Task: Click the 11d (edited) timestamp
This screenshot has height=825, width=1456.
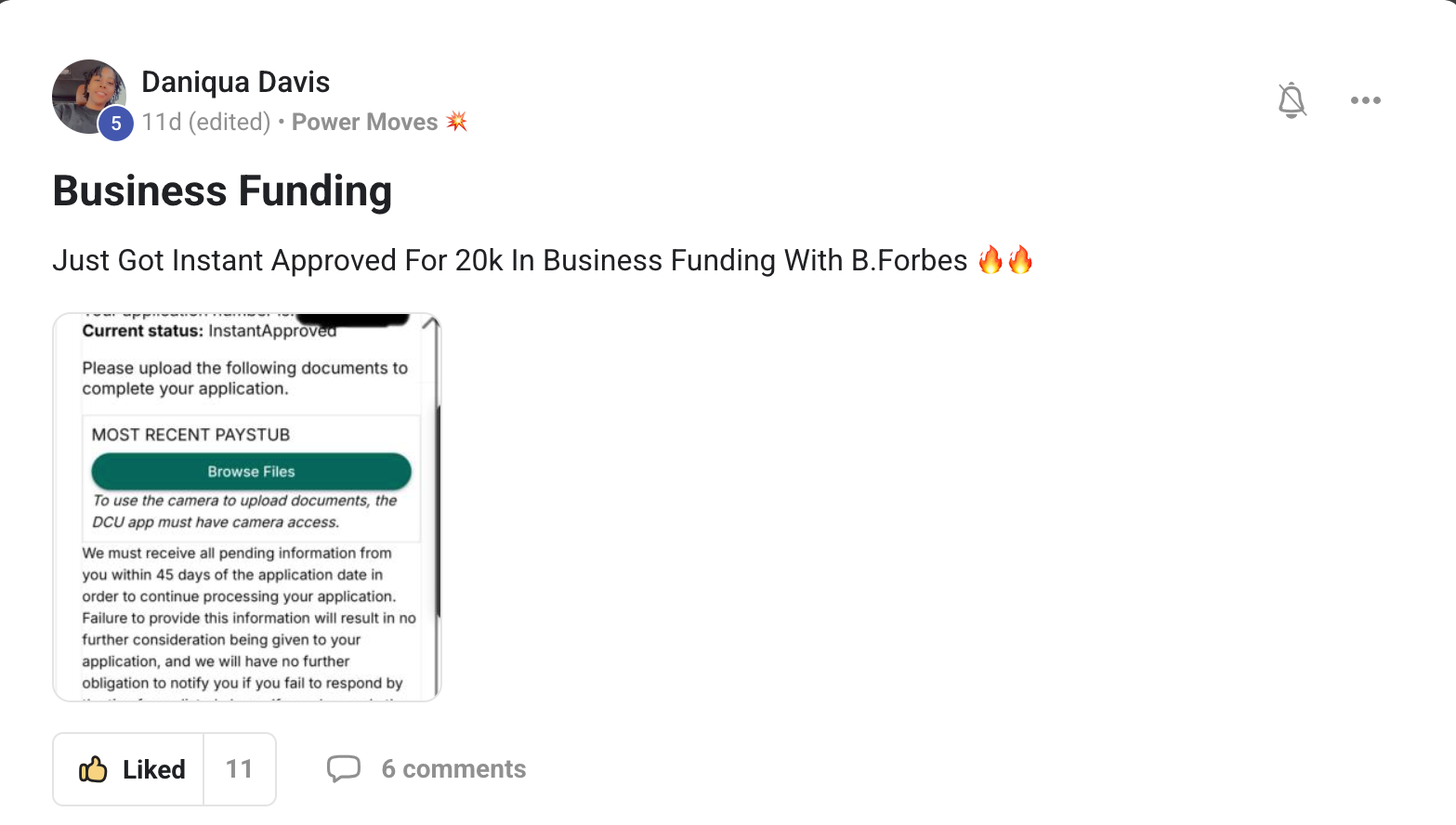Action: [205, 122]
